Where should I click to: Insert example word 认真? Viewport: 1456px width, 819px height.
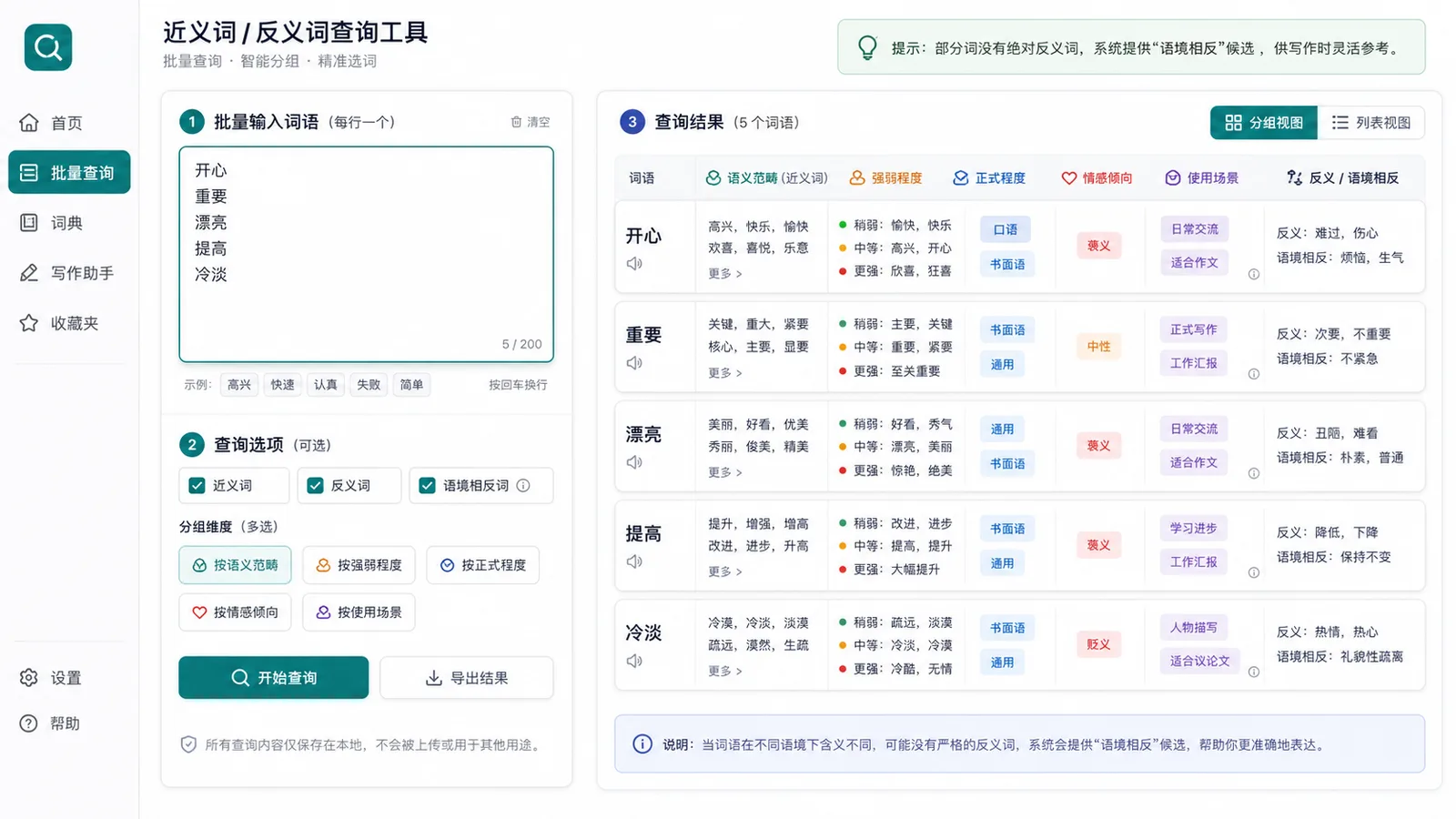pyautogui.click(x=326, y=385)
